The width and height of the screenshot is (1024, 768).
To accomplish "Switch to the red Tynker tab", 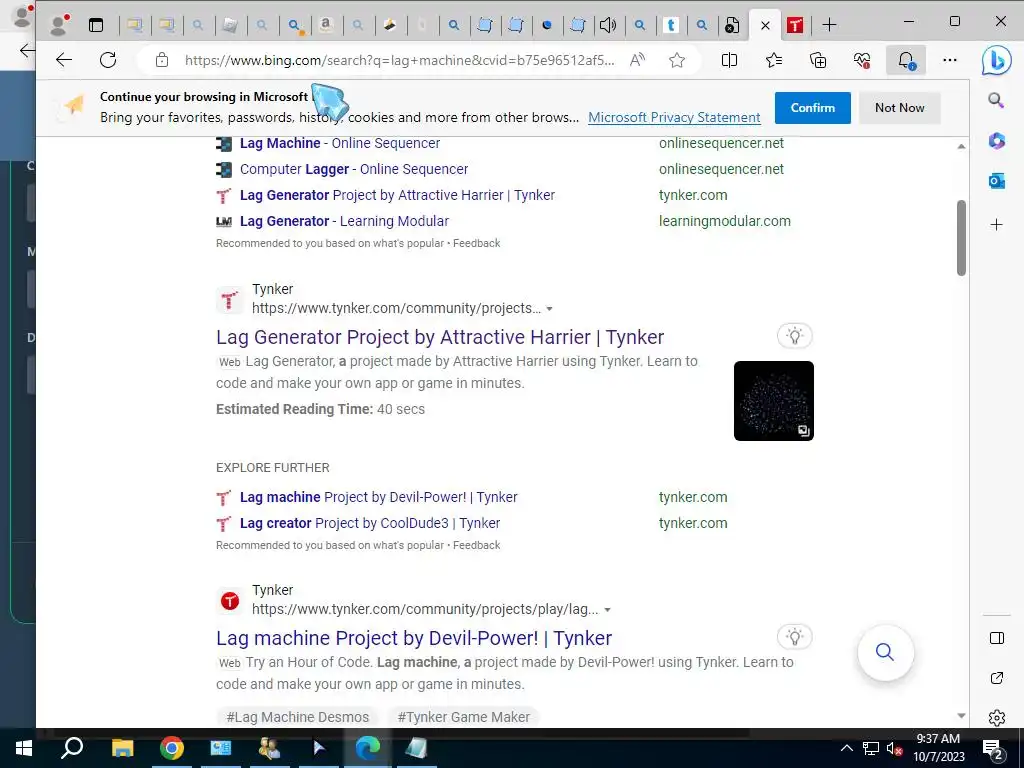I will coord(795,25).
